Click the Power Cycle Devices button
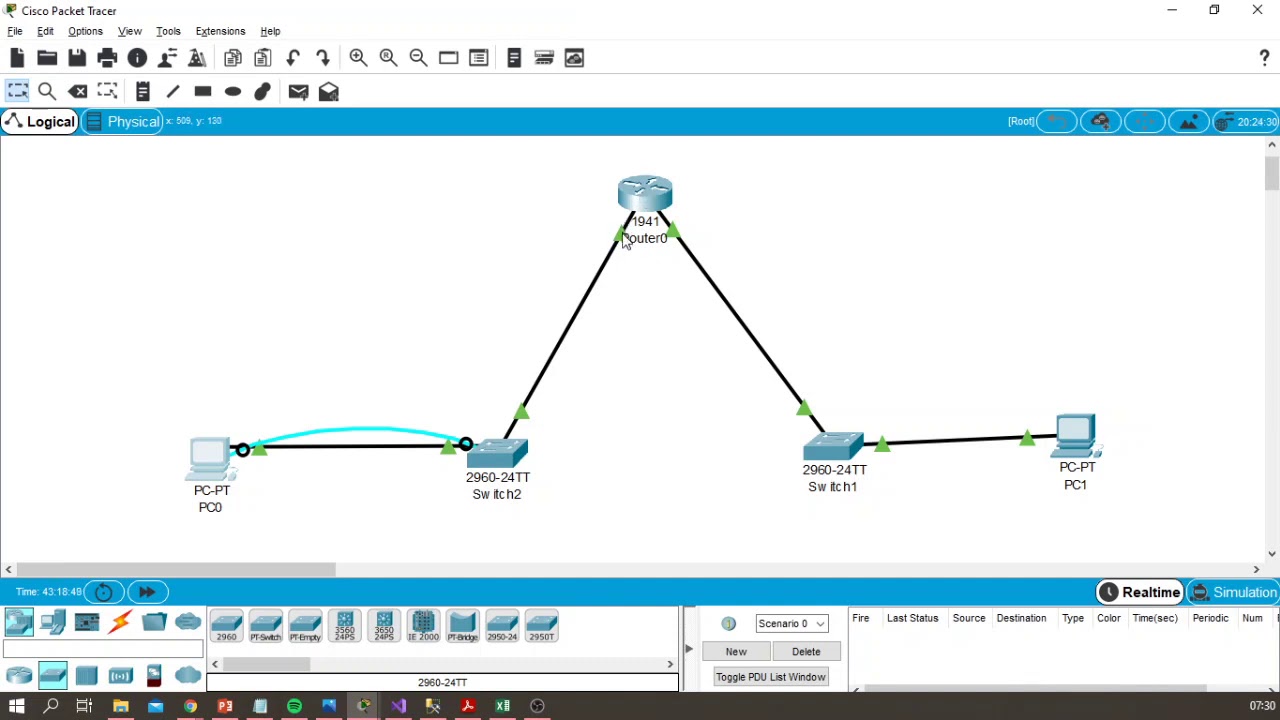 [104, 592]
